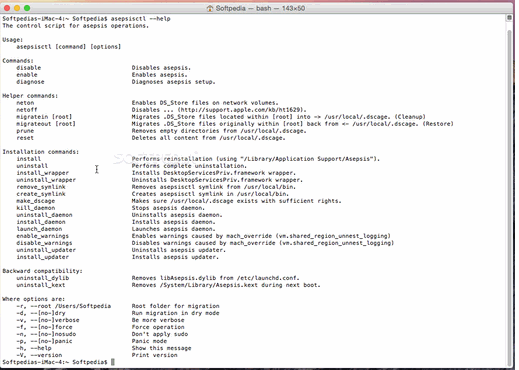519x370 pixels.
Task: Click the green zoom window button
Action: [27, 8]
